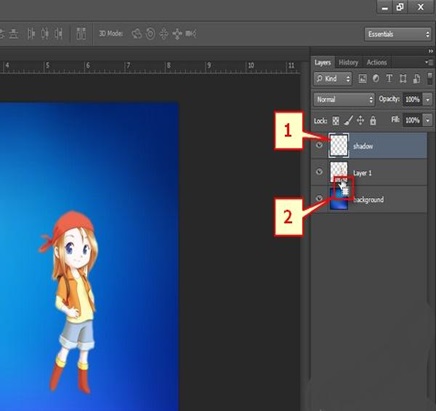Select the 3D Slide mode icon
This screenshot has width=436, height=411.
pyautogui.click(x=177, y=34)
